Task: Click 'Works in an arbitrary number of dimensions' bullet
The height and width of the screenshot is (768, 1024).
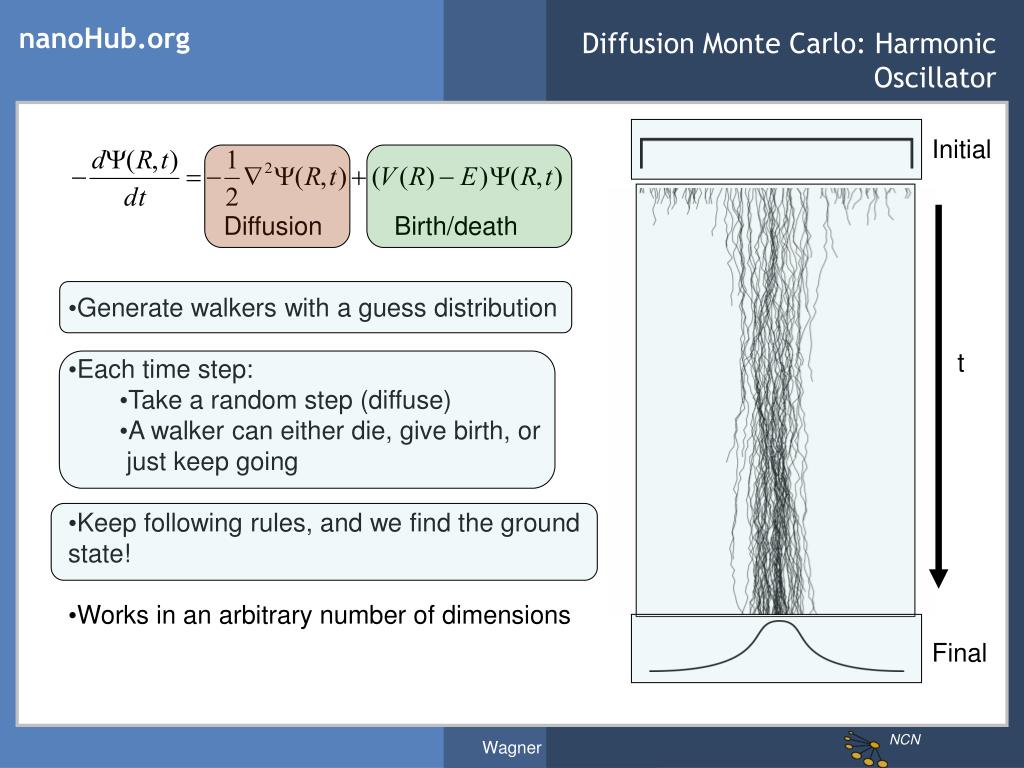Action: [x=319, y=615]
